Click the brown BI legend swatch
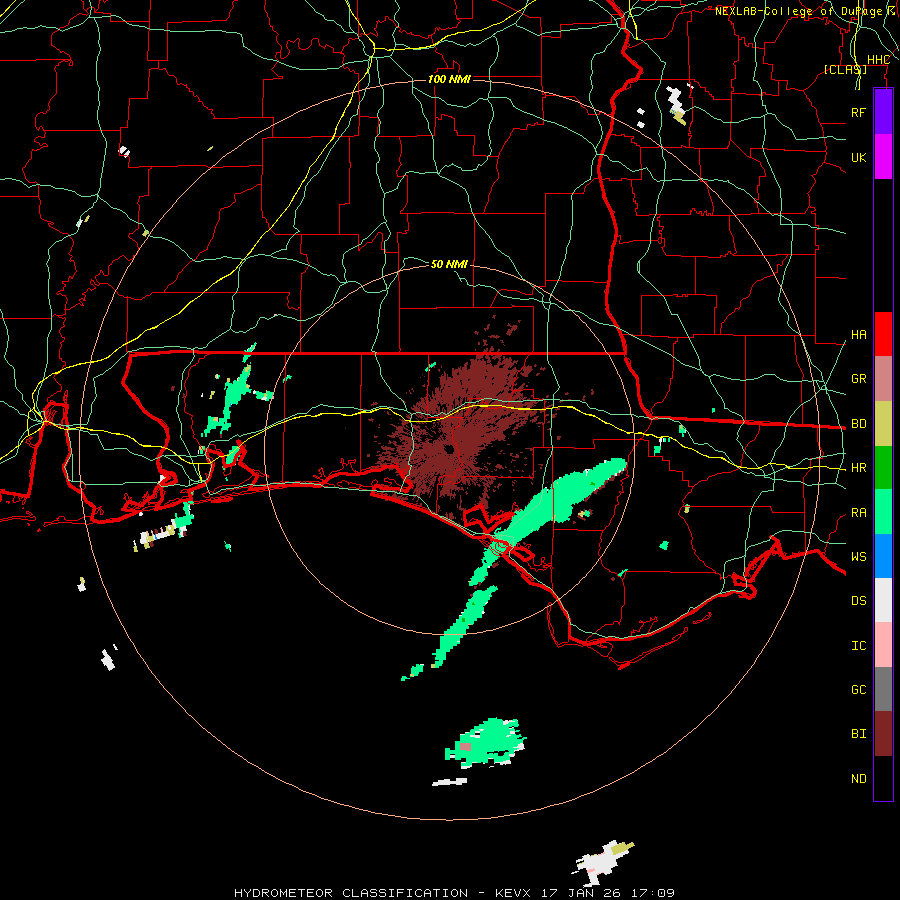Viewport: 900px width, 900px height. click(x=883, y=734)
